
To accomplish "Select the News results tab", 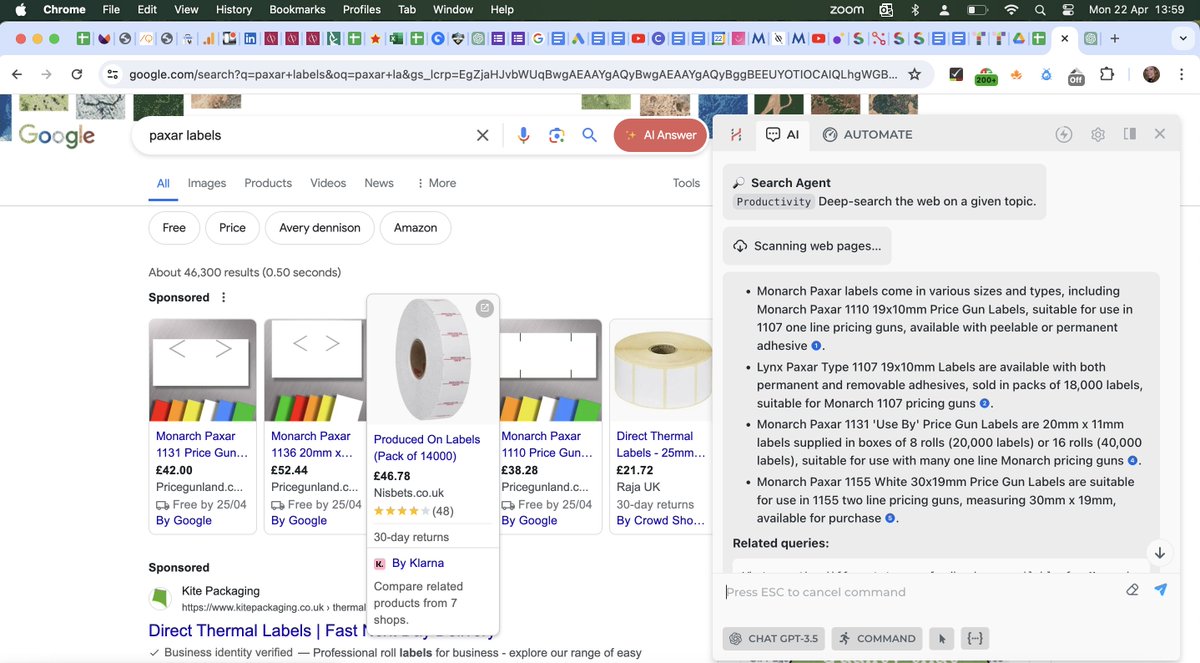I will coord(379,183).
